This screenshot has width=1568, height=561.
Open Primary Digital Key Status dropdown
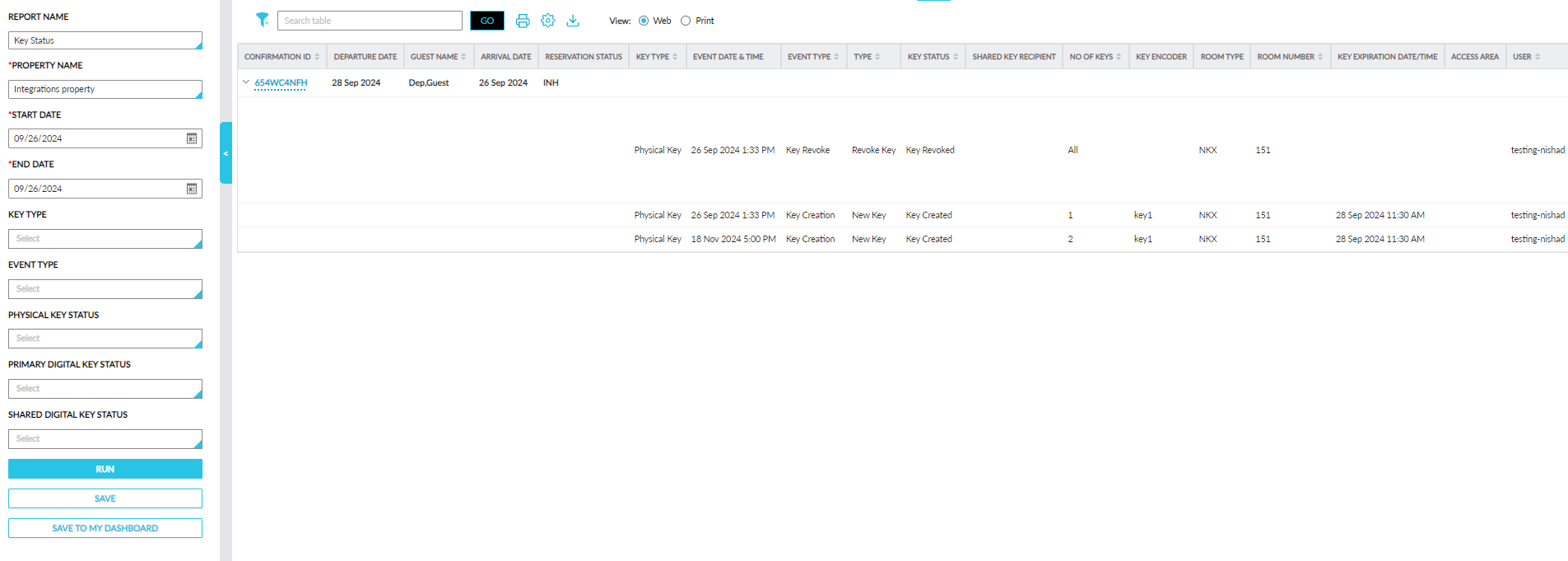point(105,388)
